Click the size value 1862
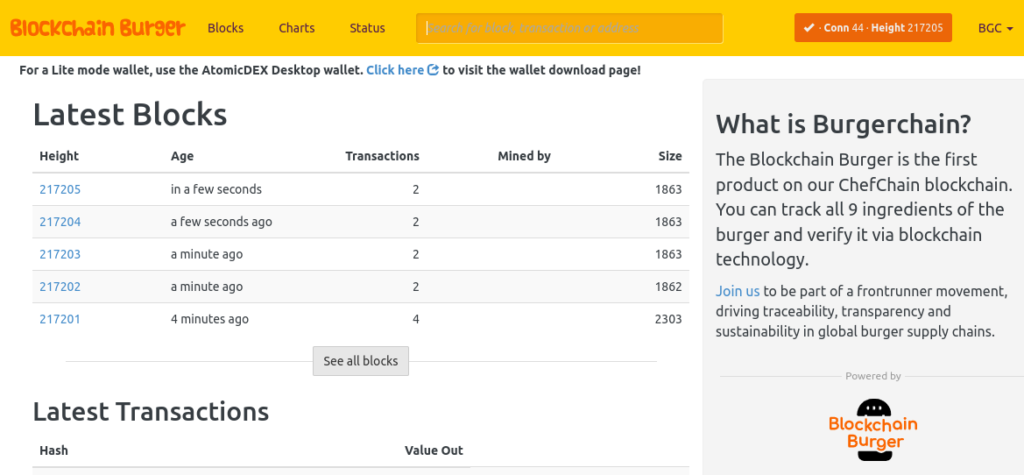 click(668, 287)
